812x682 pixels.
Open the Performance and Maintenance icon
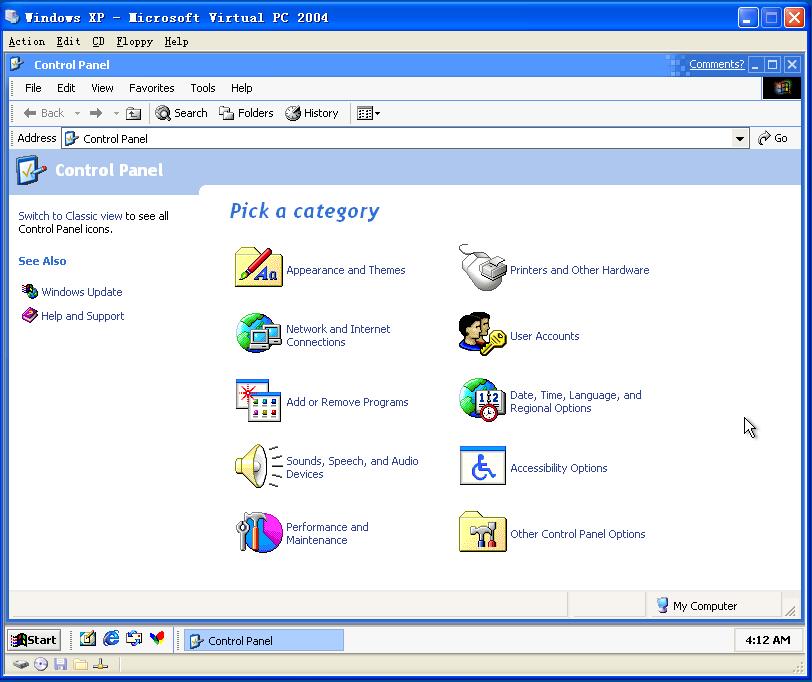pyautogui.click(x=258, y=532)
